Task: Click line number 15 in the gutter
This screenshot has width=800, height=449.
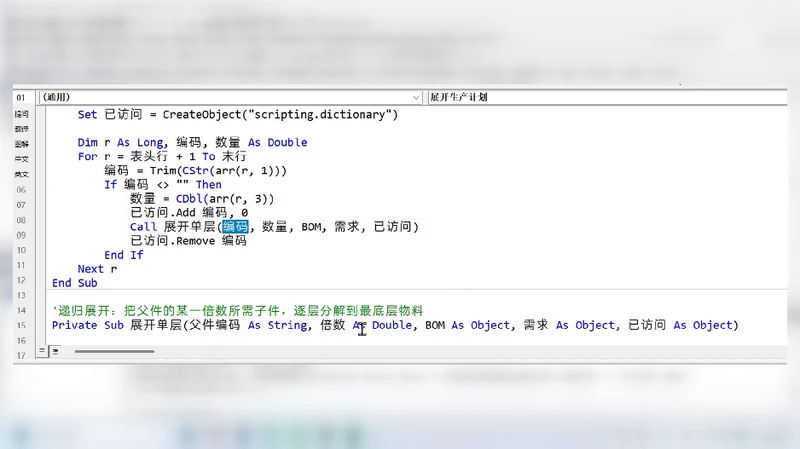Action: pos(21,326)
